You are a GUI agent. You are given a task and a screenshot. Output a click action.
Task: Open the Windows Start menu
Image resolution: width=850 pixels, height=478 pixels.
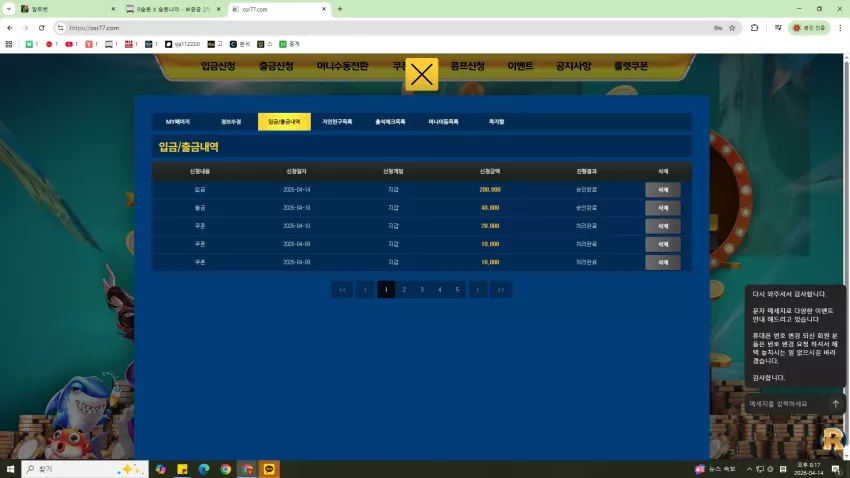10,469
